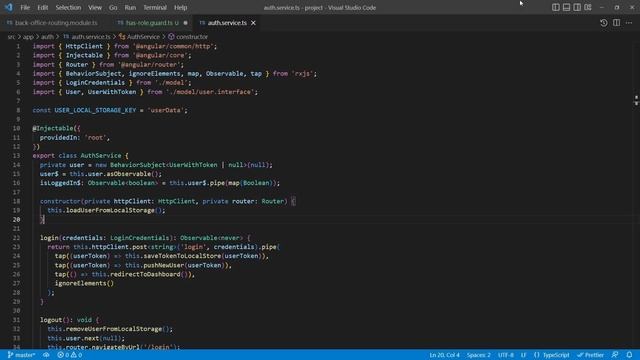The image size is (640, 360).
Task: Click 'removeUserFromLocalStorage' on line 32
Action: [x=114, y=329]
